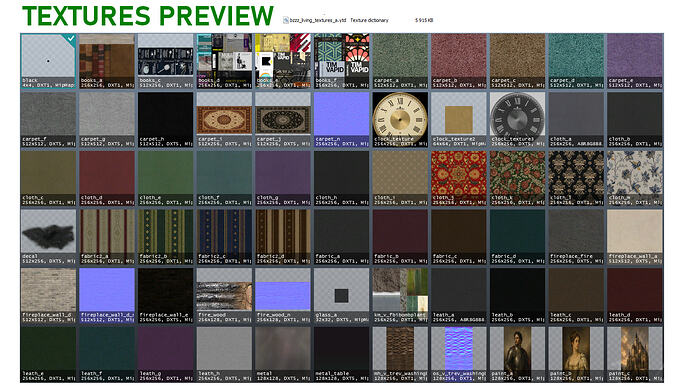Open the decal texture thumbnail
The image size is (690, 388).
(48, 237)
